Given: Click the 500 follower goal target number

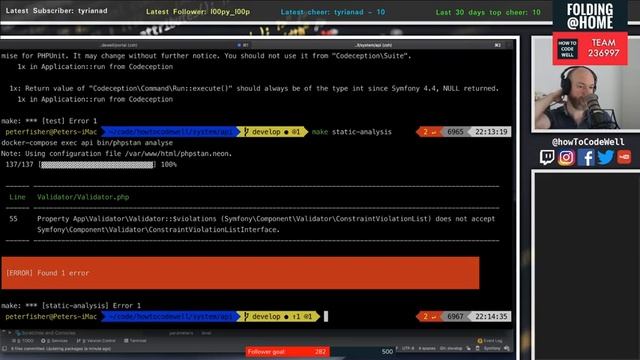Looking at the screenshot, I should tap(387, 351).
